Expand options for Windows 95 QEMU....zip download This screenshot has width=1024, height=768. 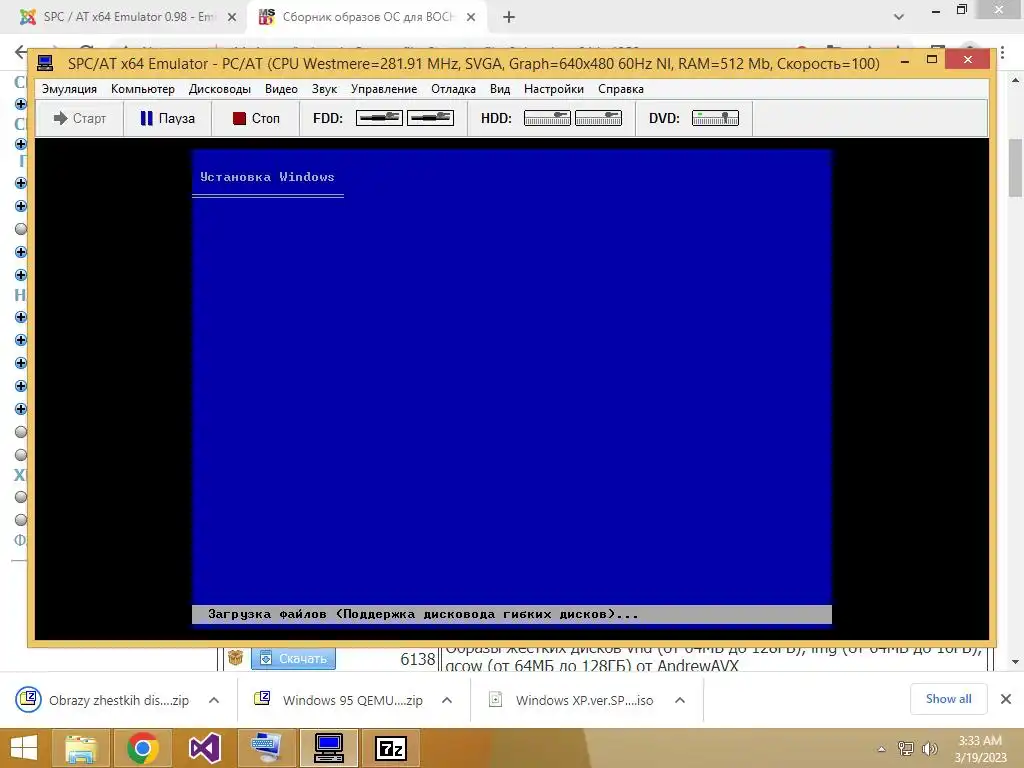point(447,700)
